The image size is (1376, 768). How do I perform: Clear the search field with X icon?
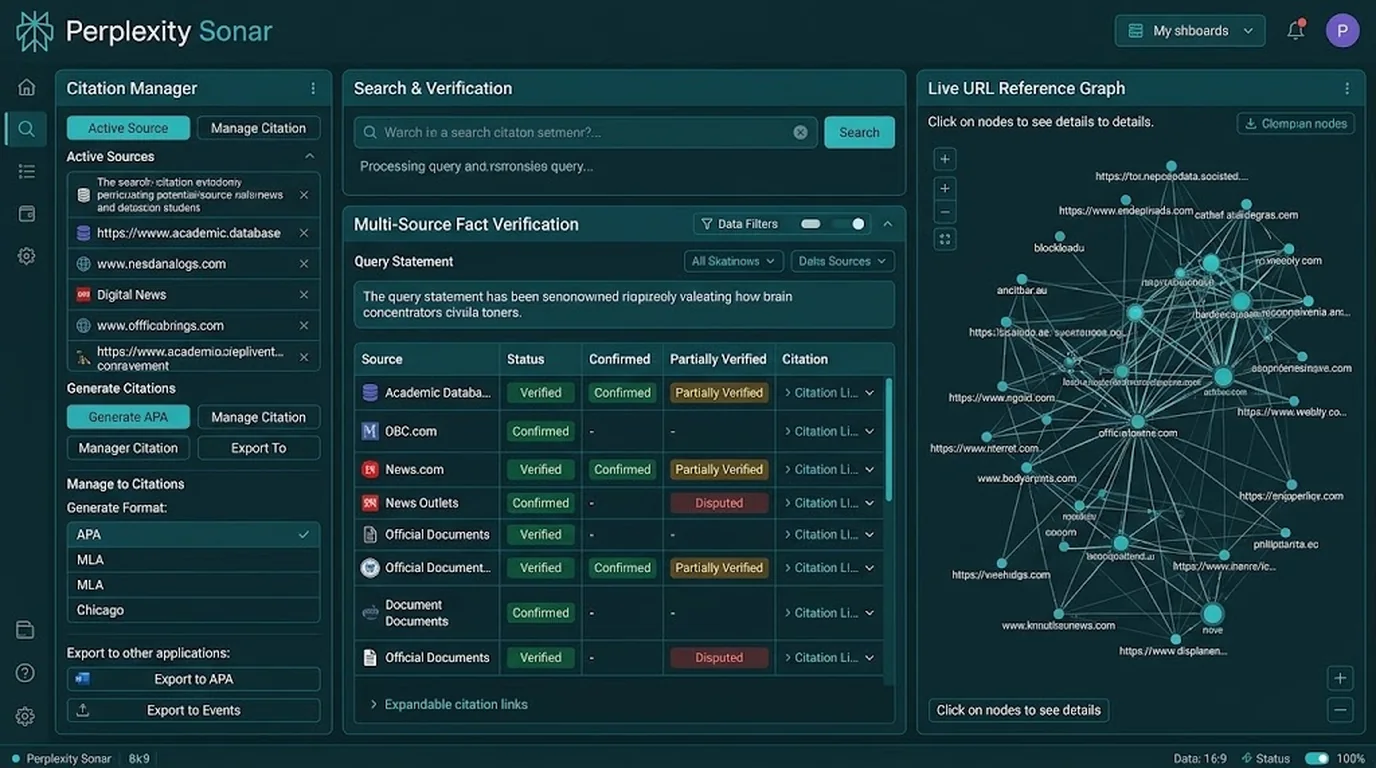point(800,132)
